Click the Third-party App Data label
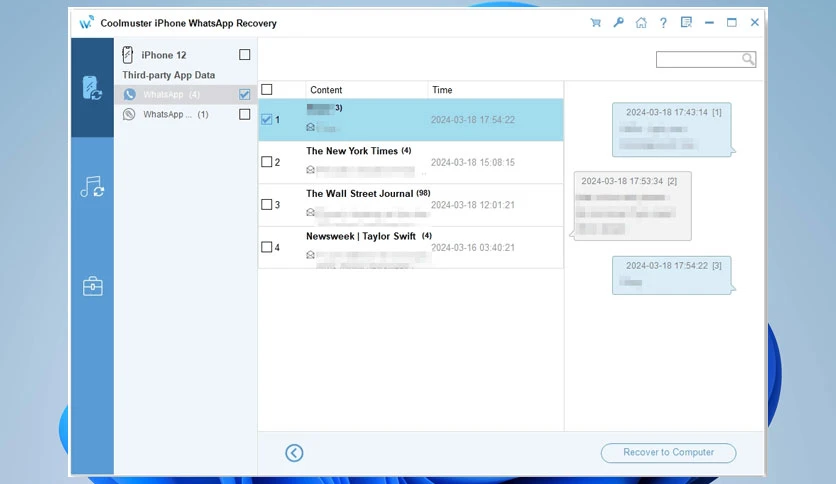836x484 pixels. (x=168, y=75)
